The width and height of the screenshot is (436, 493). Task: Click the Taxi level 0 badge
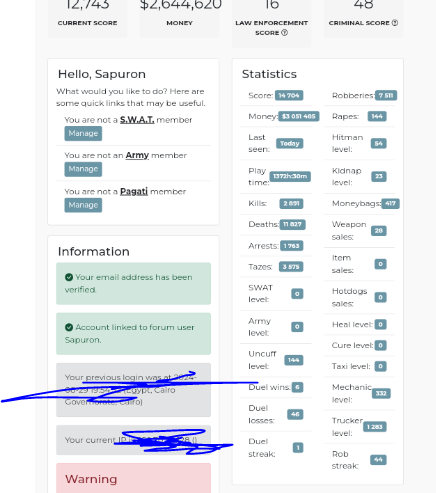pos(381,366)
